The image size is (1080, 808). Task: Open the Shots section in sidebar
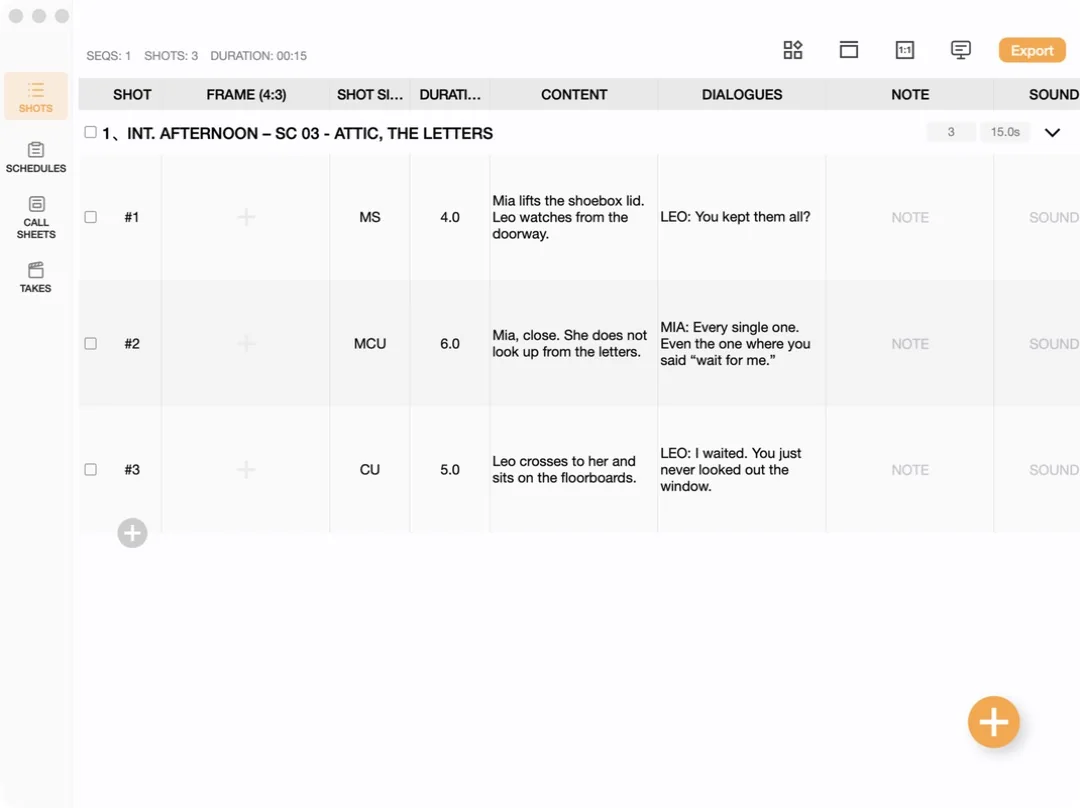[36, 96]
